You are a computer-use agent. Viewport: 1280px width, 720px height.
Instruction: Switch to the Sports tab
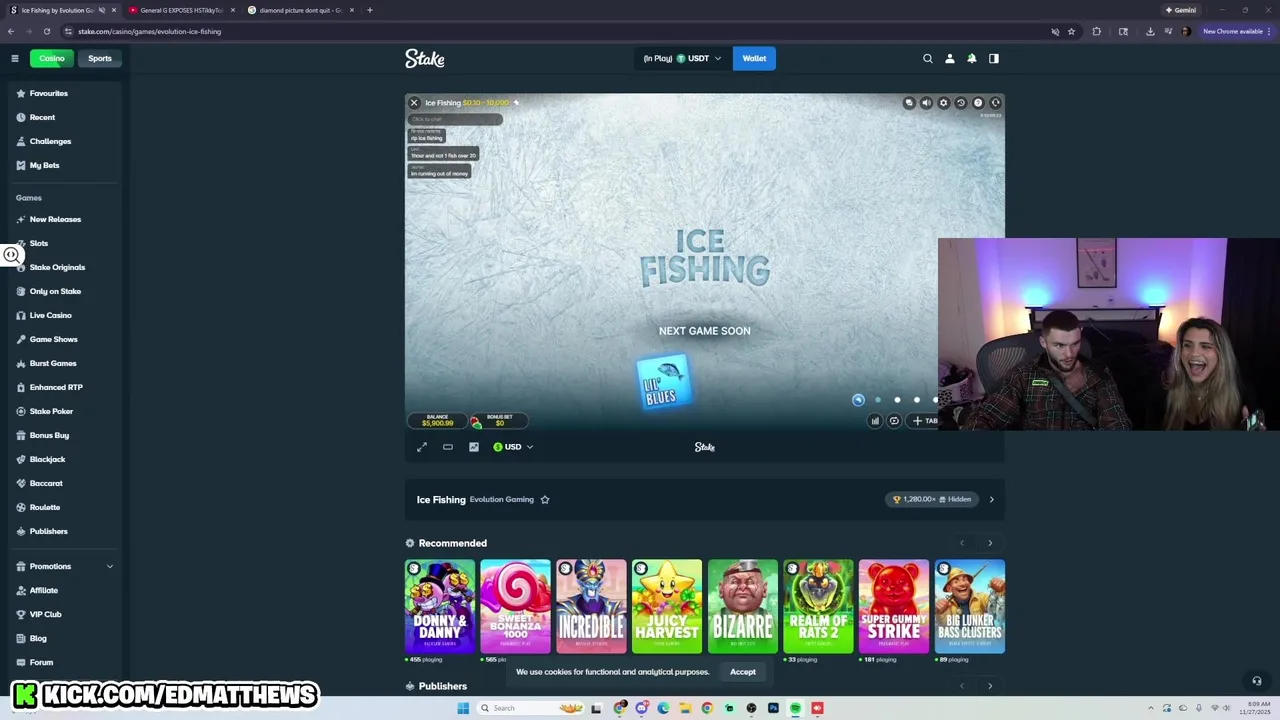100,58
